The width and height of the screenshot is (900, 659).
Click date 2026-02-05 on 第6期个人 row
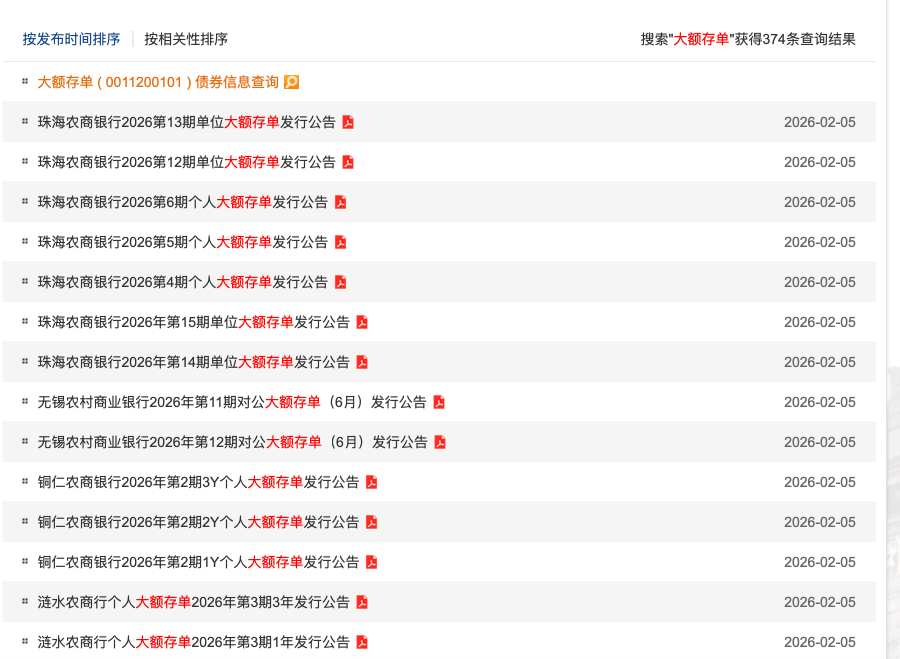point(820,202)
